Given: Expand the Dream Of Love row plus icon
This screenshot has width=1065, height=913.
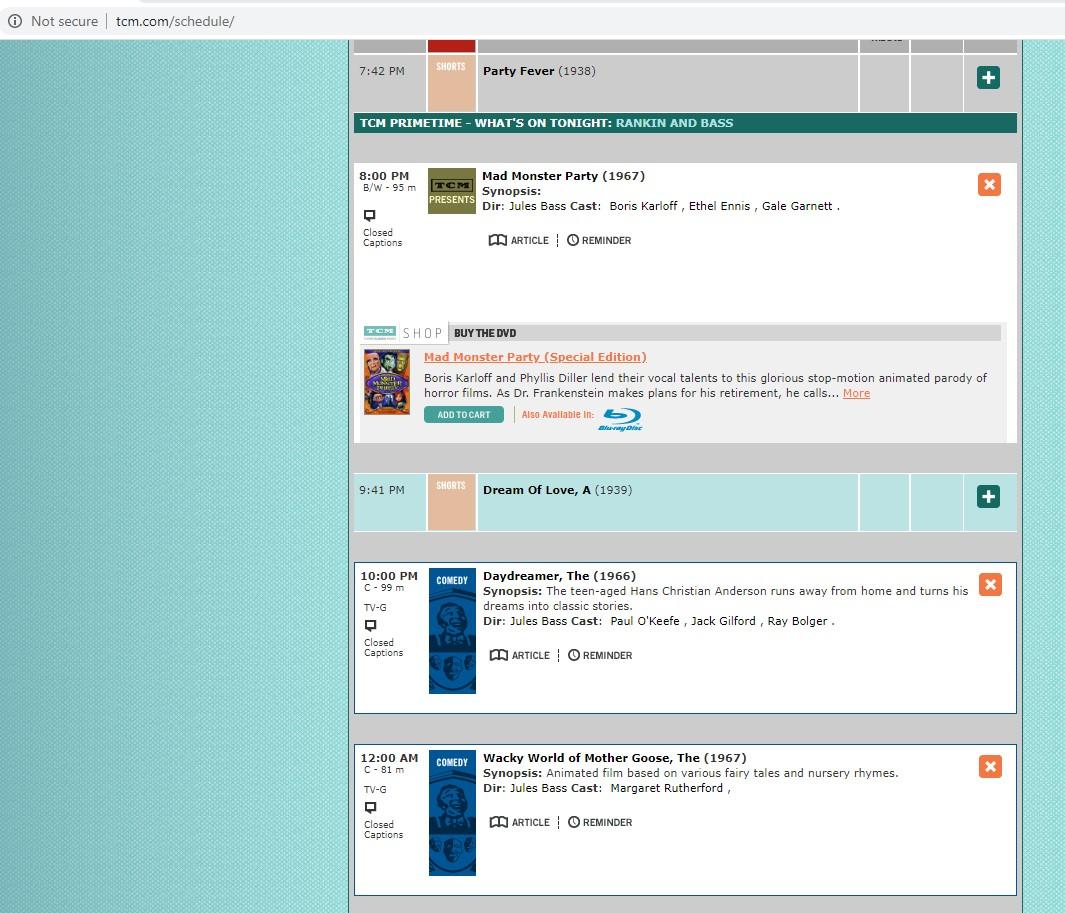Looking at the screenshot, I should 988,497.
